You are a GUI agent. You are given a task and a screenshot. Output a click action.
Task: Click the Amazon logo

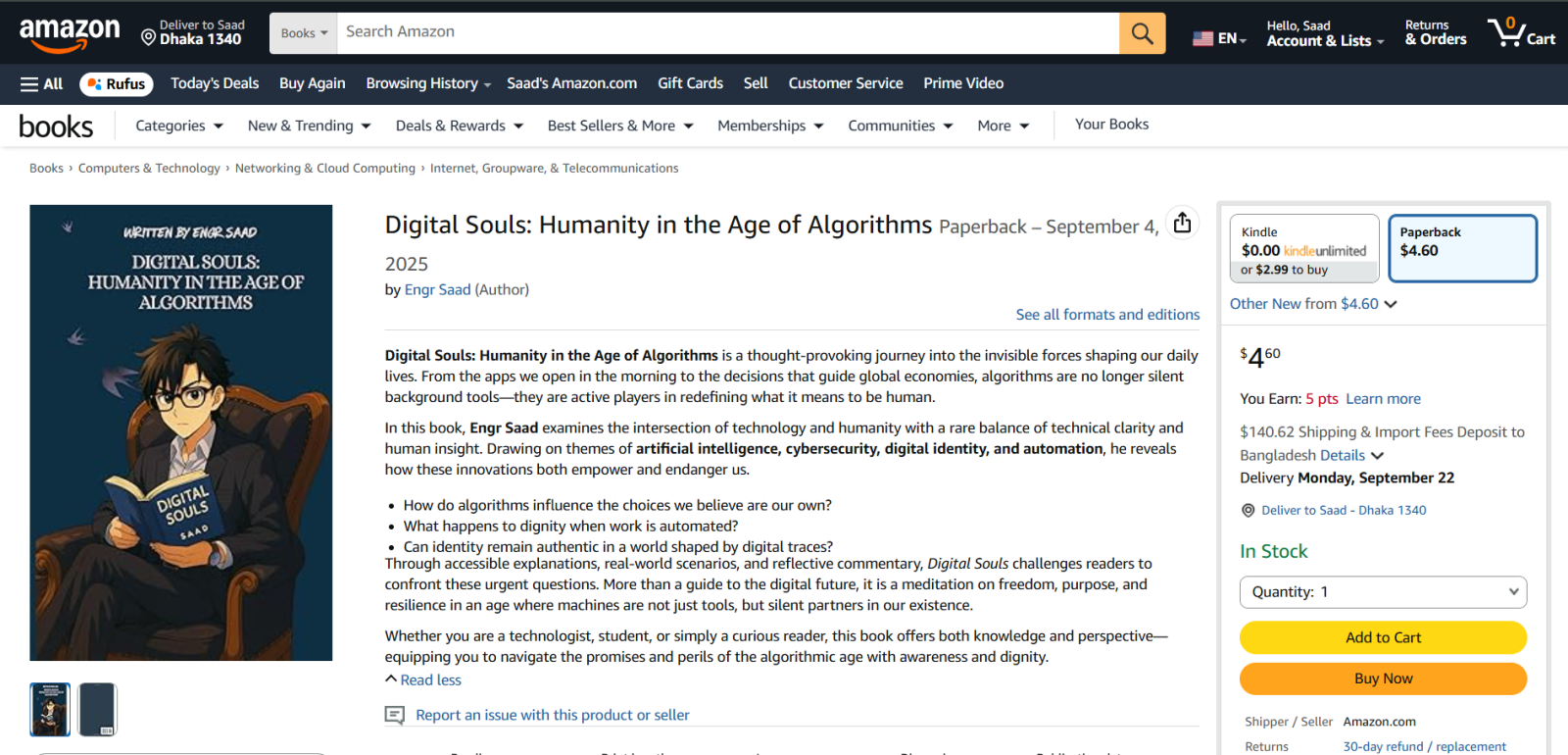70,33
